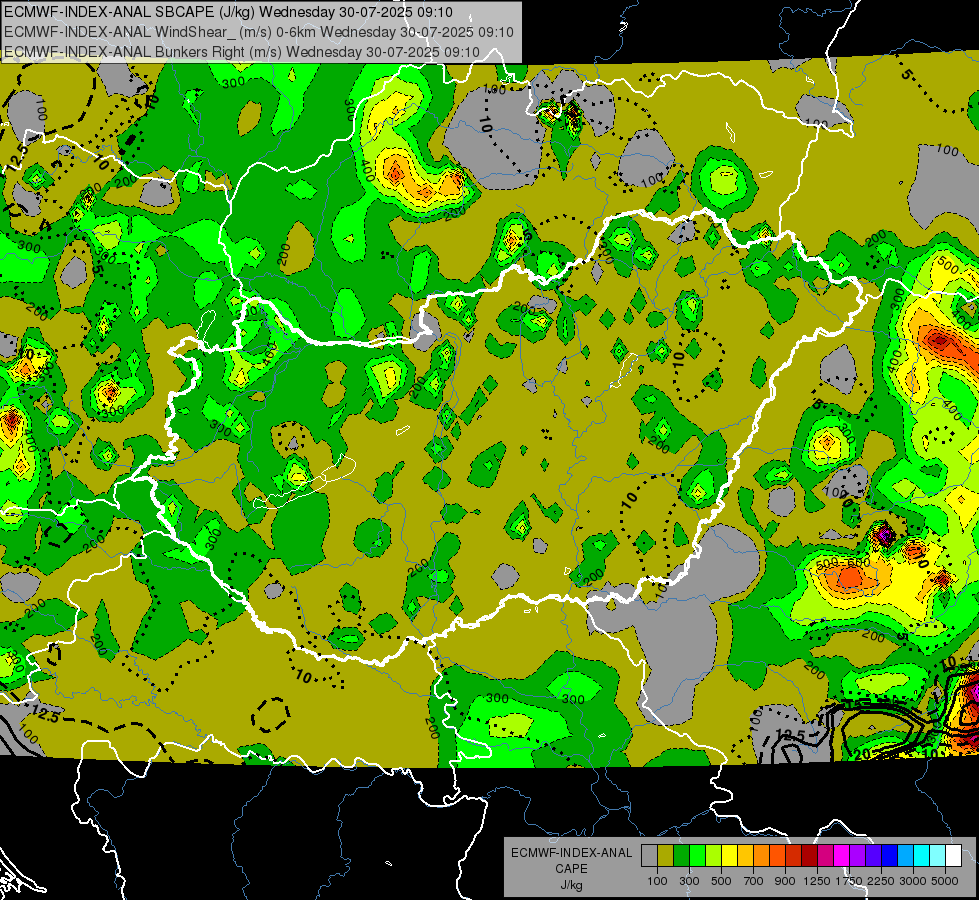Select the dark green legend swatch
Screen dimensions: 979x900
(681, 856)
